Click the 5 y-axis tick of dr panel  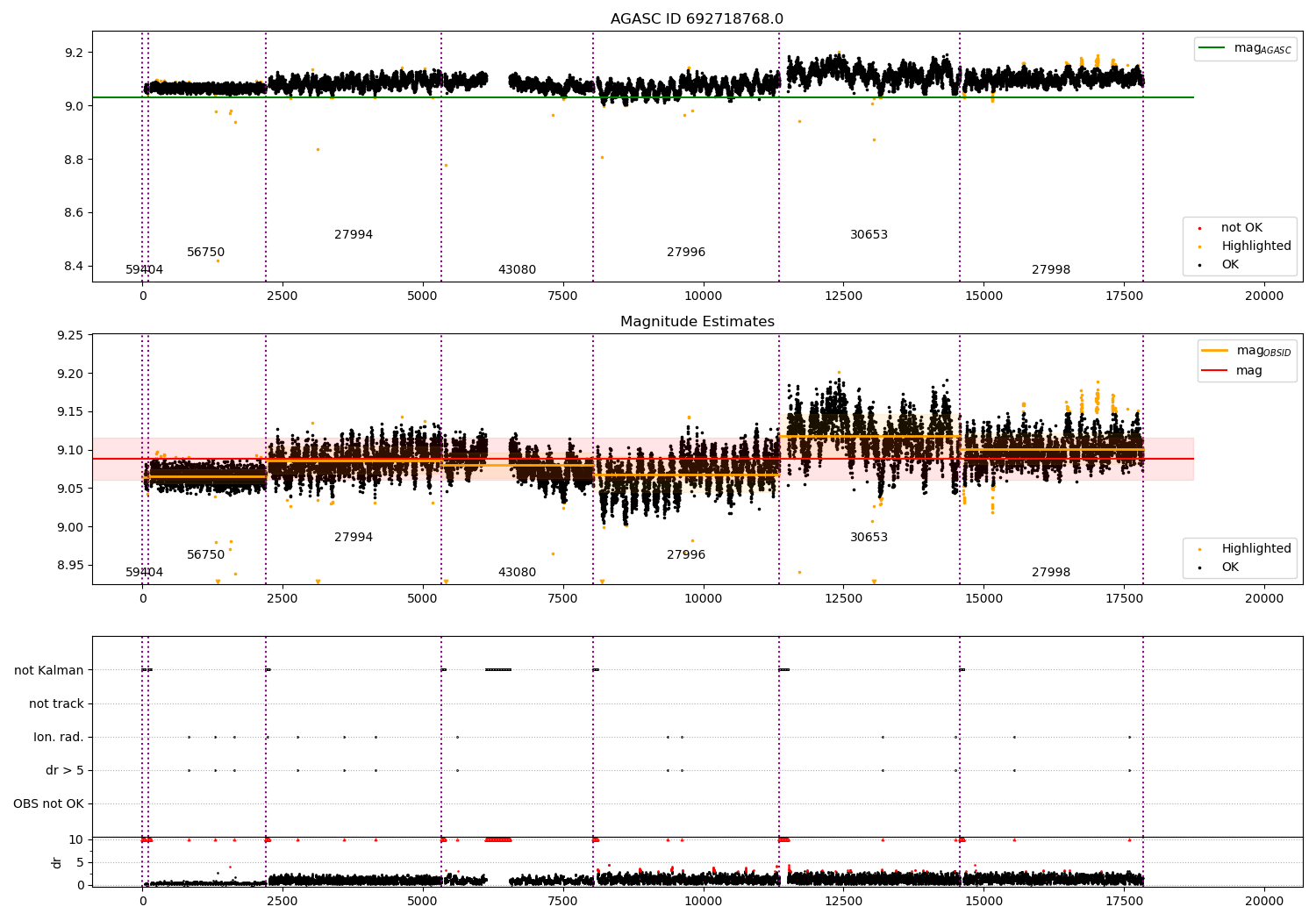[x=80, y=863]
